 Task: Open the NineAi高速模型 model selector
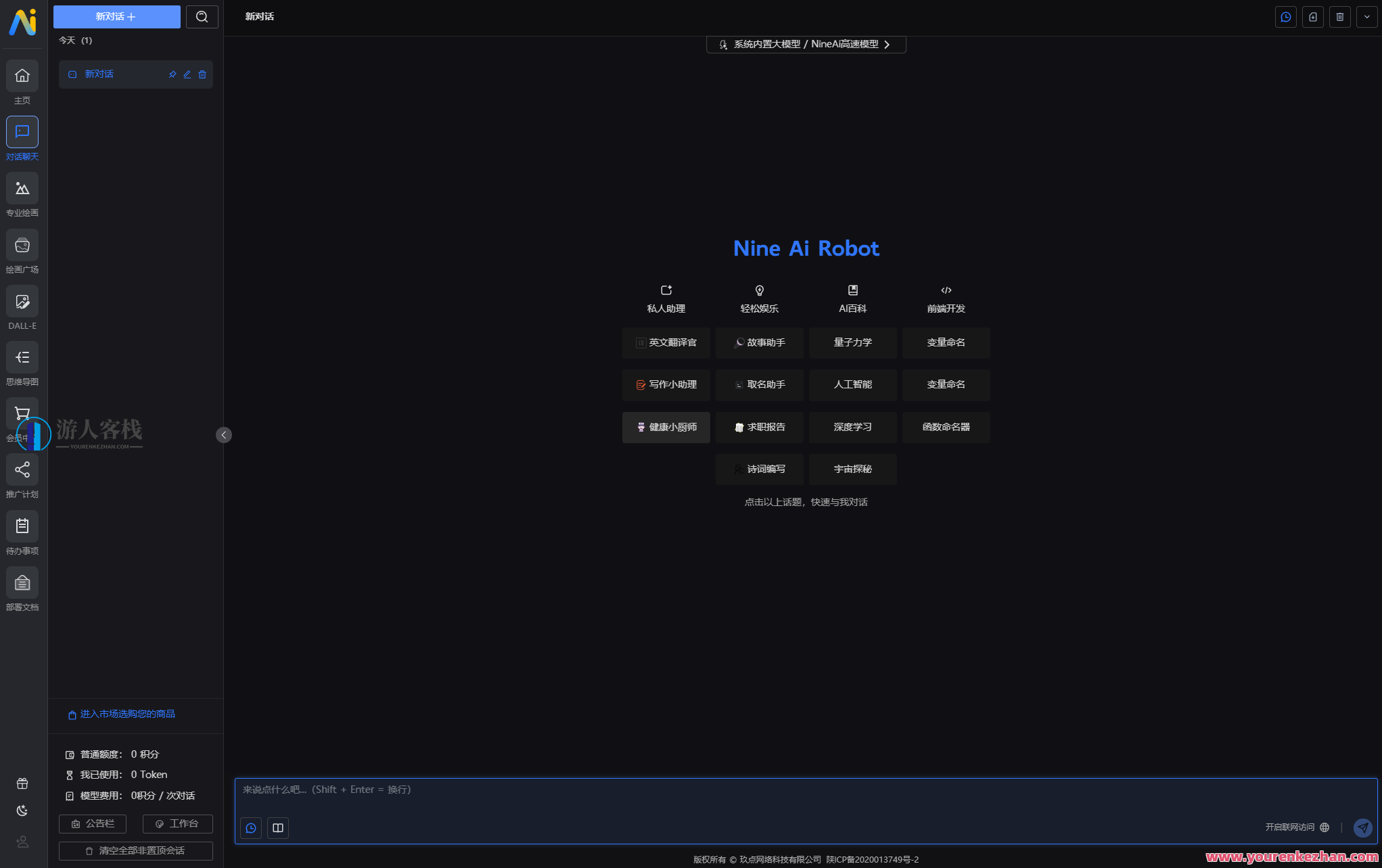point(806,44)
